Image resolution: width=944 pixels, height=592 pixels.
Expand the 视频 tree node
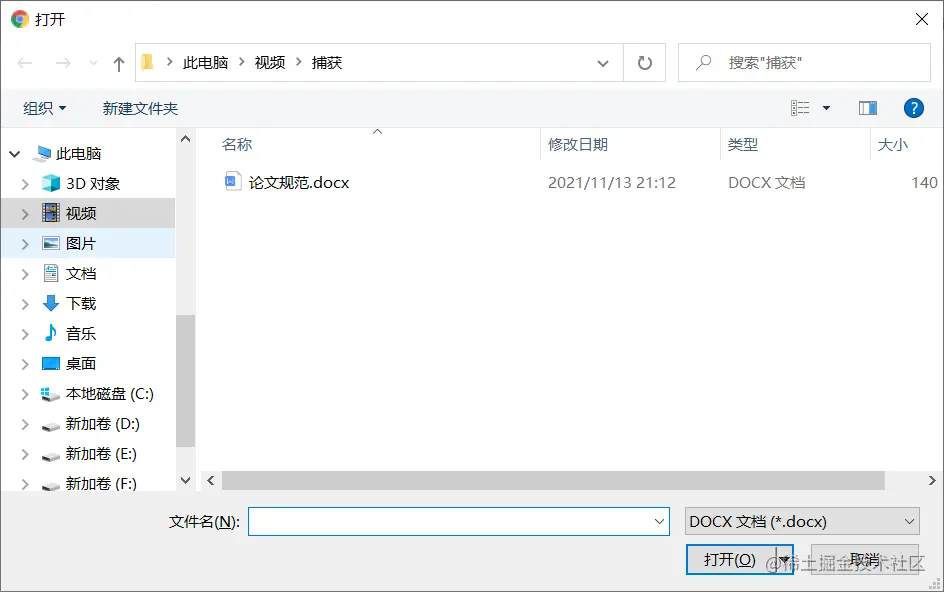[25, 214]
